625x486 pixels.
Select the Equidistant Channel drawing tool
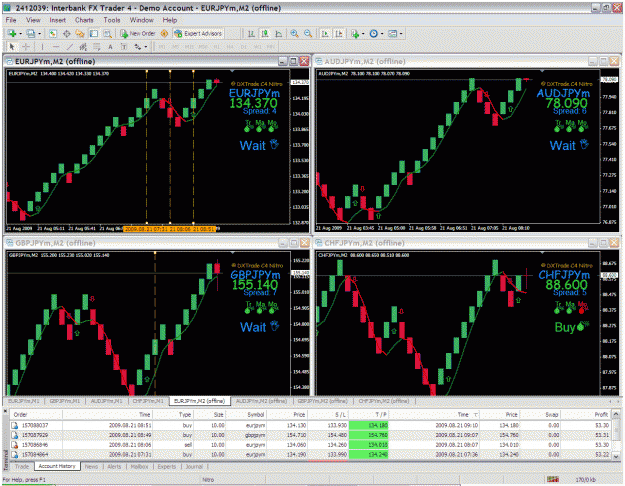[x=83, y=47]
